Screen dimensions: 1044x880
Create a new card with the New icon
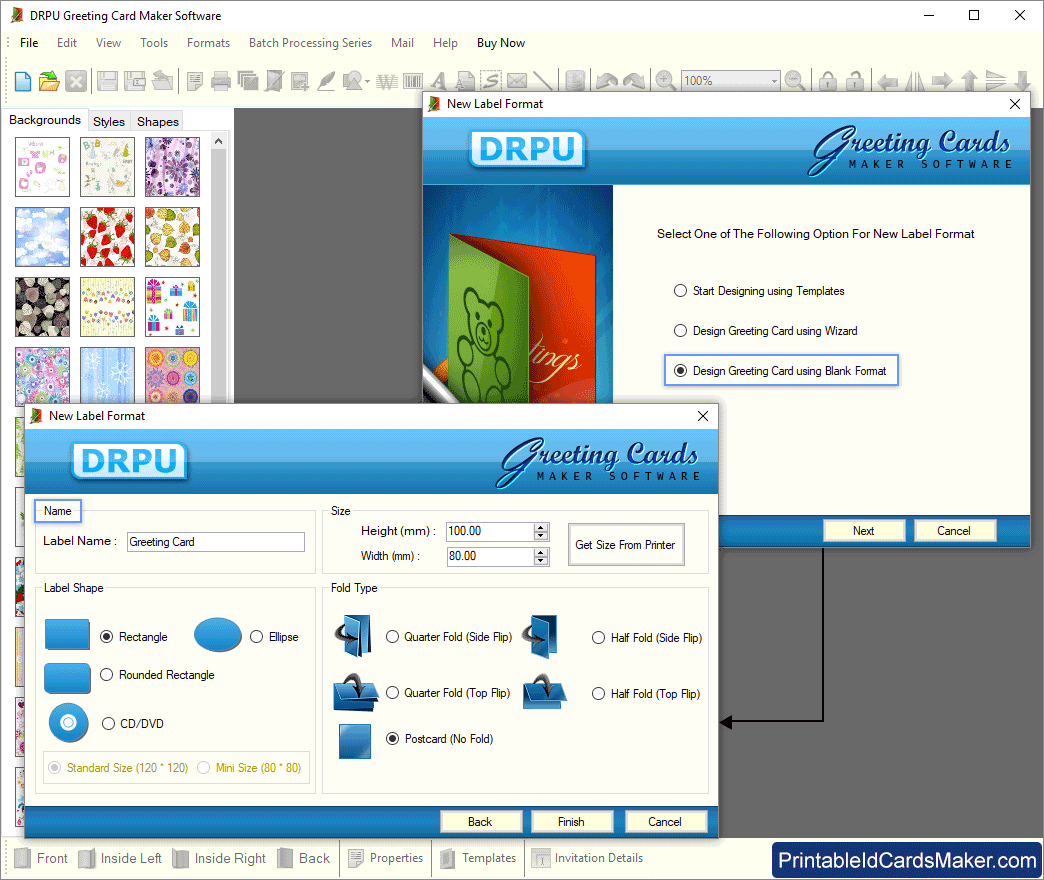(x=23, y=81)
